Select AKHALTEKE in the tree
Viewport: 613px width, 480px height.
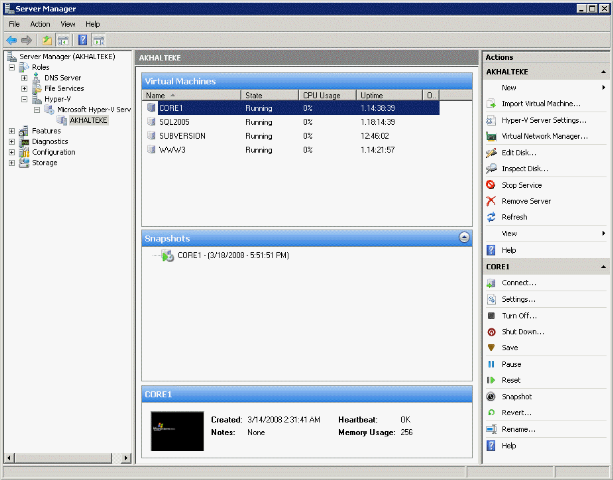(88, 120)
